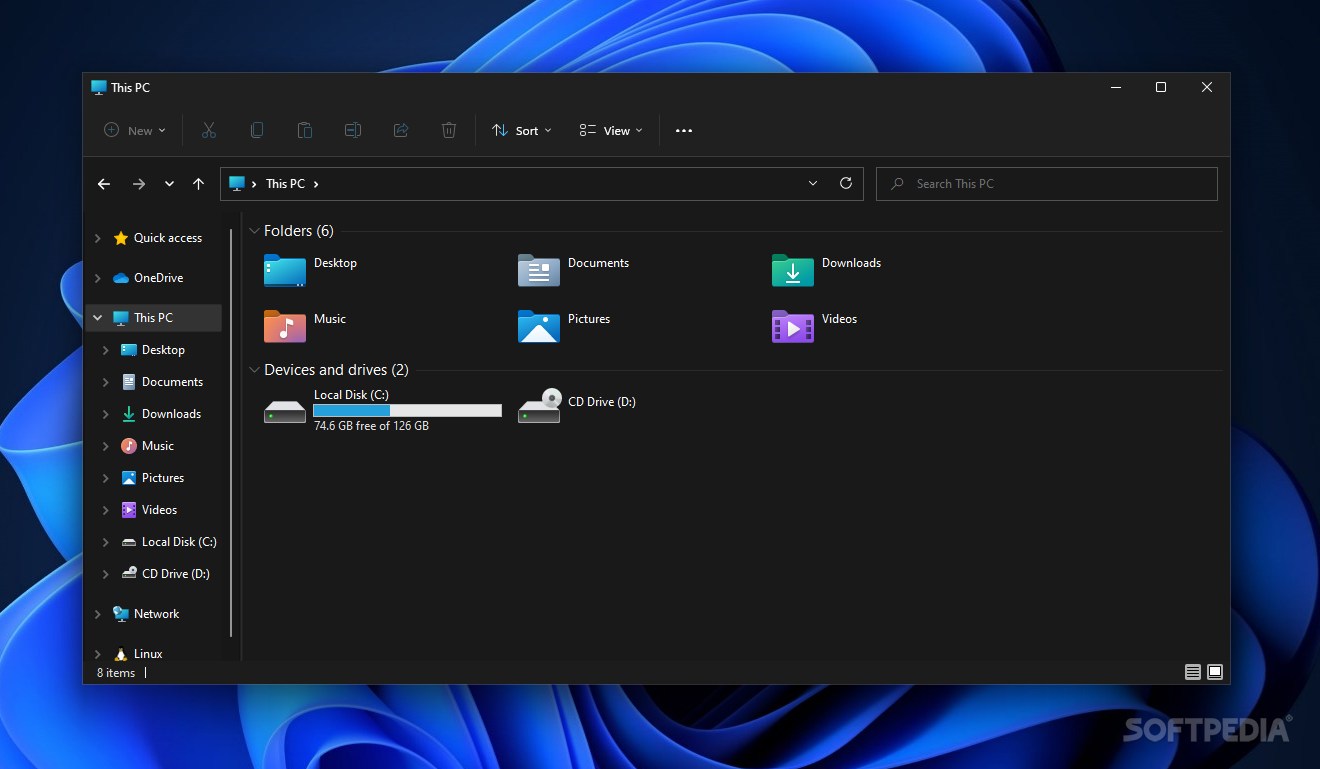The height and width of the screenshot is (769, 1320).
Task: Open the View dropdown
Action: tap(610, 130)
